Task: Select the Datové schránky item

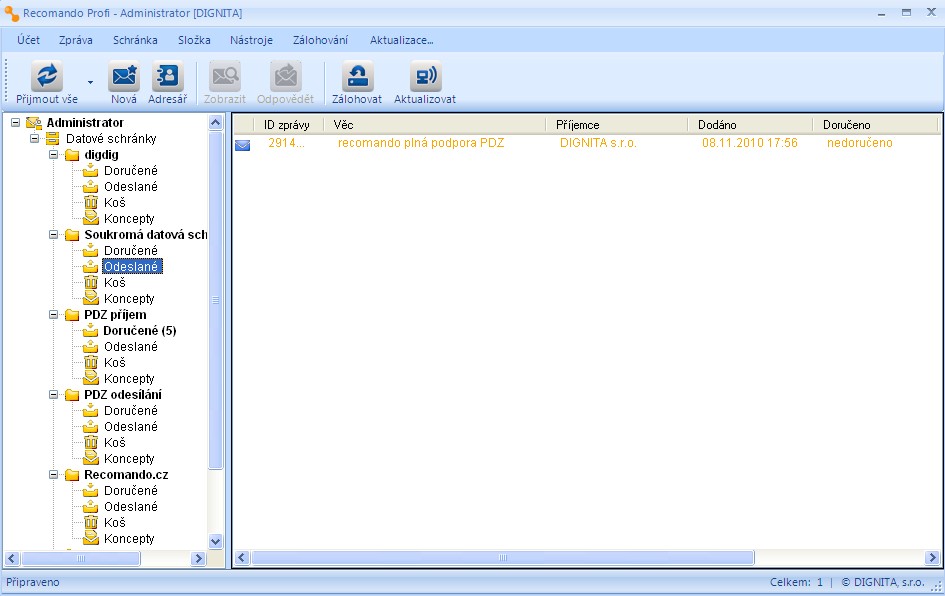Action: coord(111,139)
